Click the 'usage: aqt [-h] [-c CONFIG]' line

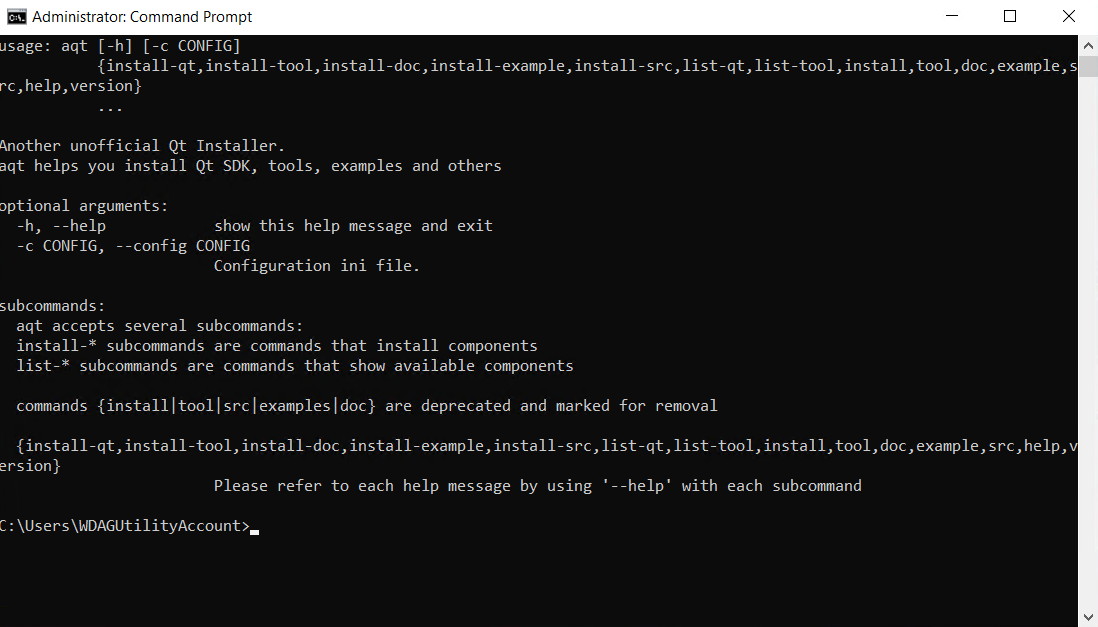[120, 46]
